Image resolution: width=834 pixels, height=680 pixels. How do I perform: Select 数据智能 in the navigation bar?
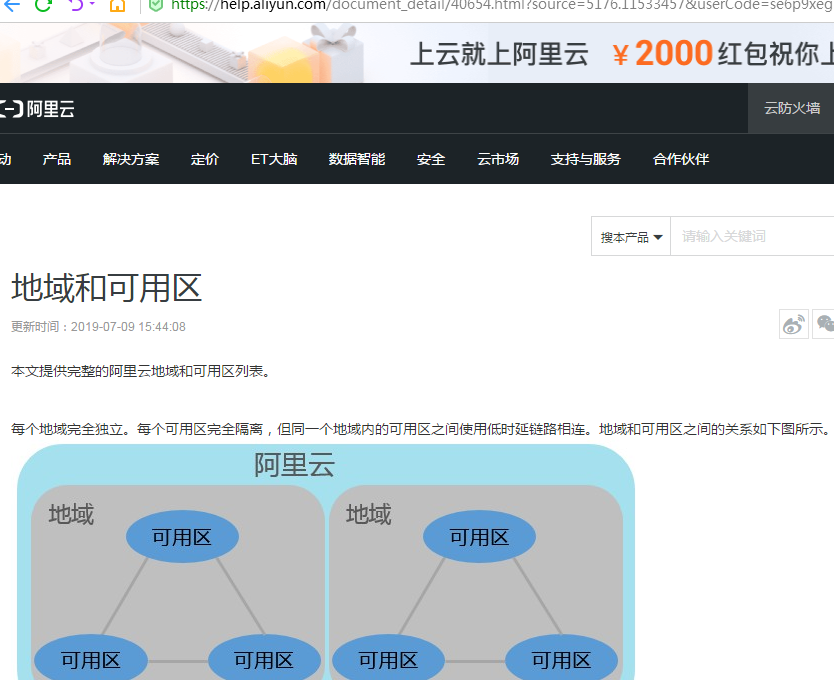pos(357,159)
